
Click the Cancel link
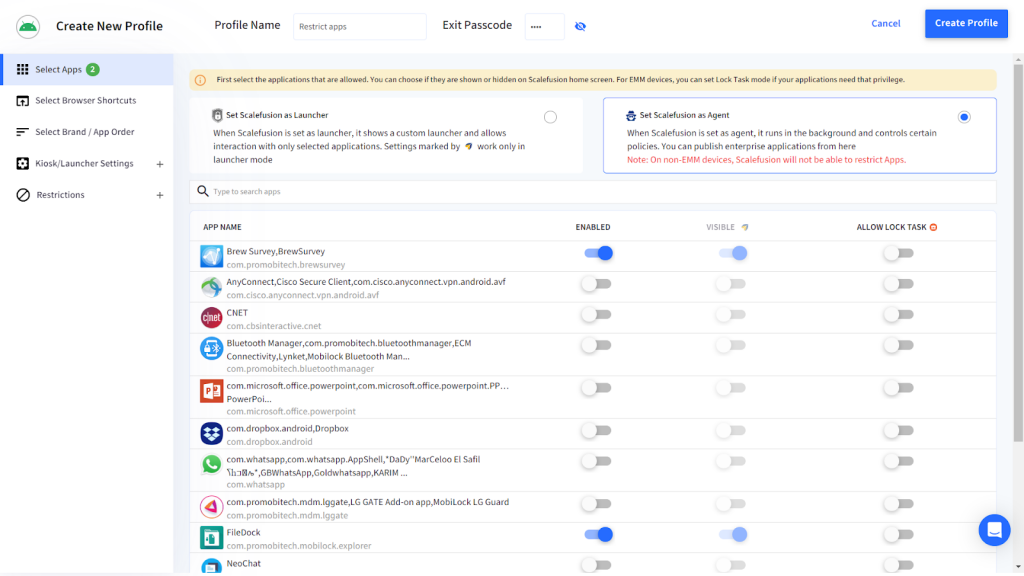pos(886,24)
